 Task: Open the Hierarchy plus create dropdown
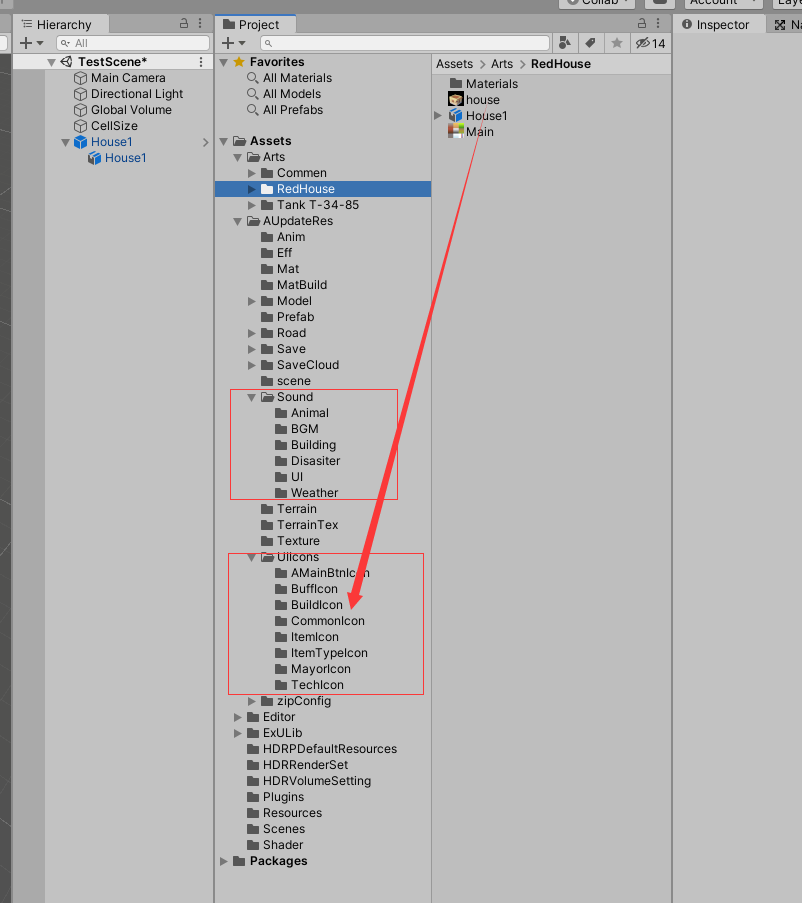click(32, 43)
